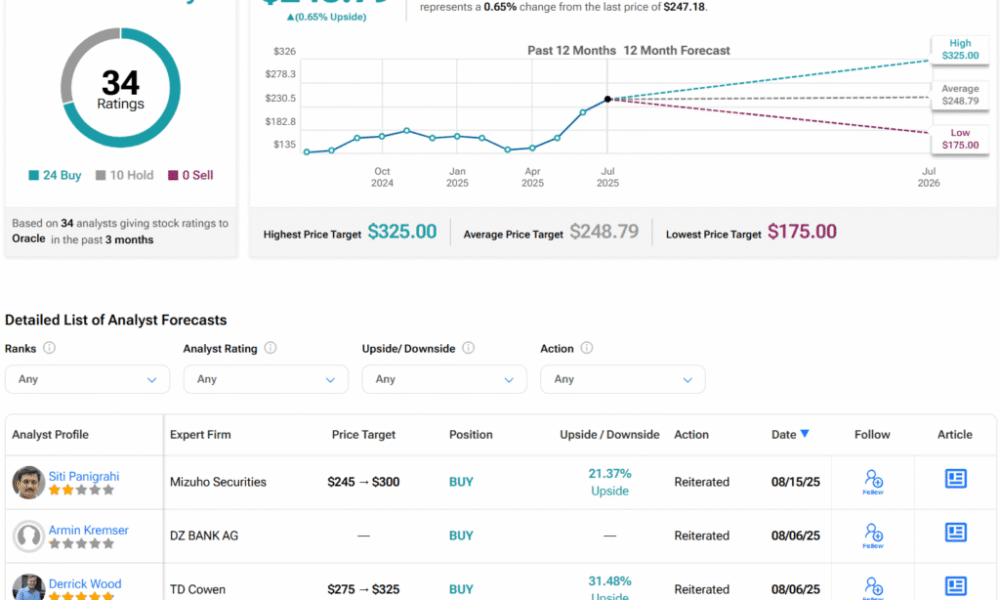Click the 24 Buy legend swatch
Screen dimensions: 1000x600
pyautogui.click(x=34, y=175)
